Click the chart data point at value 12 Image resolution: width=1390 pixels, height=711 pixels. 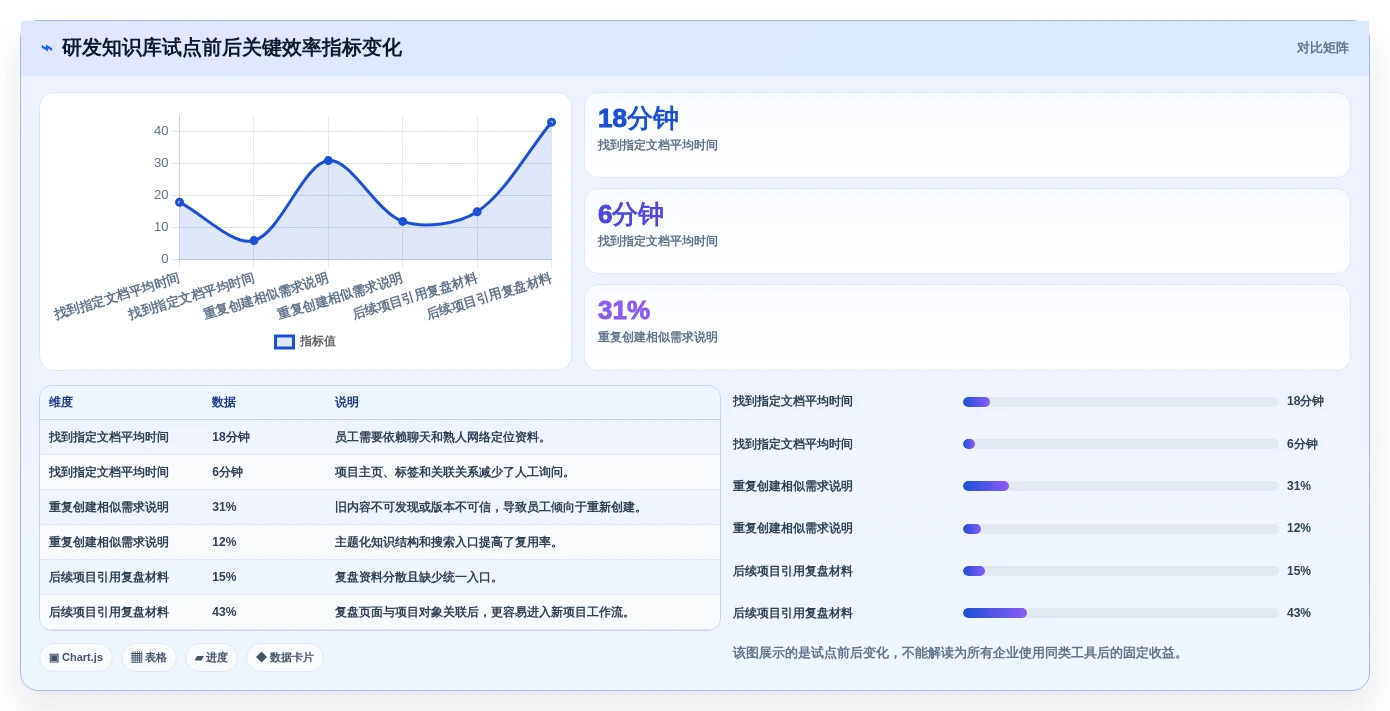403,221
